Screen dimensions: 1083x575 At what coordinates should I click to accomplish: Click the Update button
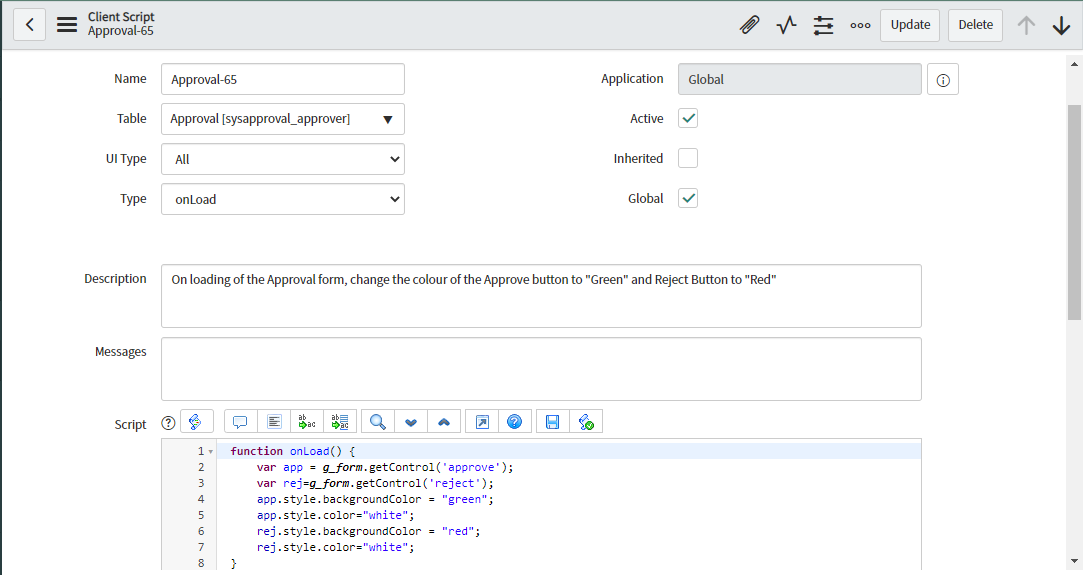pyautogui.click(x=909, y=25)
